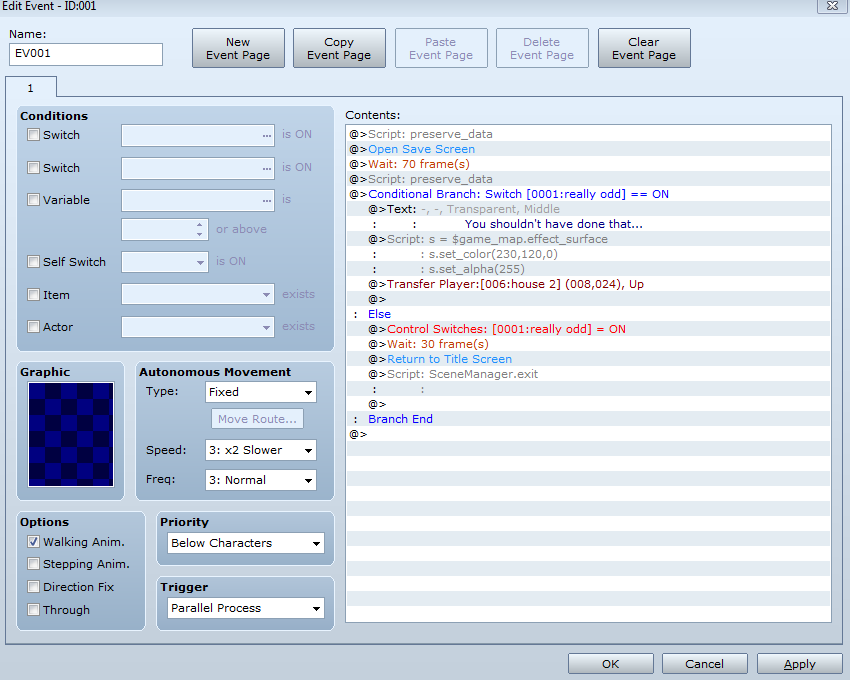Select the 'Open Save Screen' command line
This screenshot has height=680, width=850.
588,149
